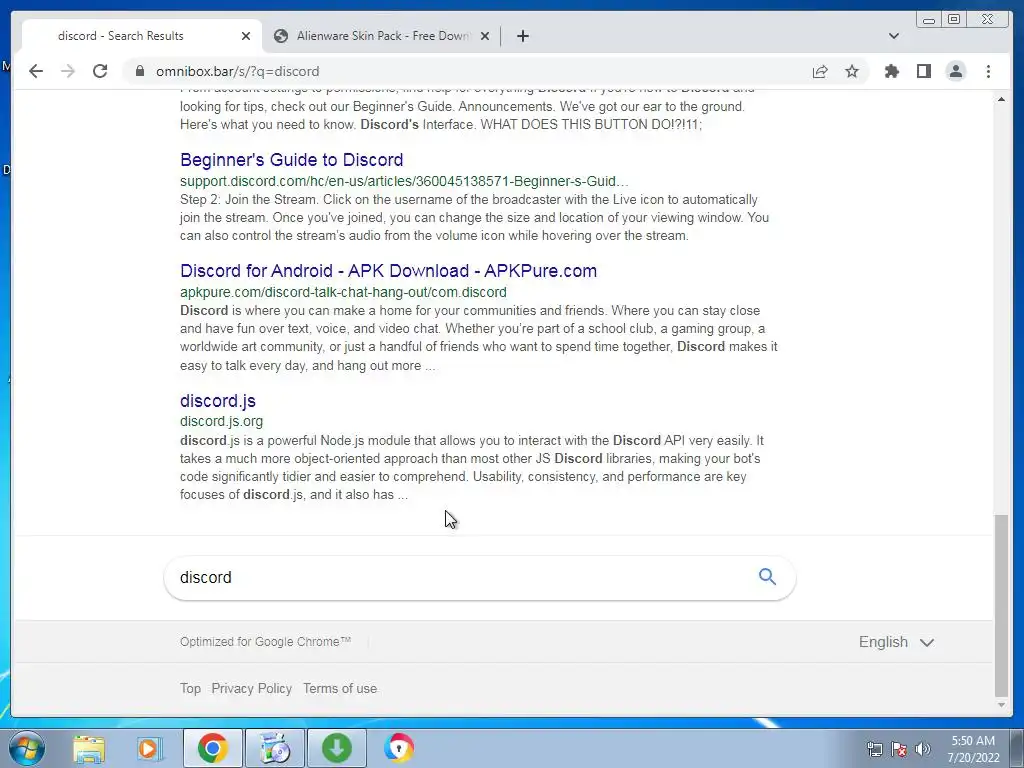Open the discord.js search result
The image size is (1024, 768).
click(x=217, y=401)
